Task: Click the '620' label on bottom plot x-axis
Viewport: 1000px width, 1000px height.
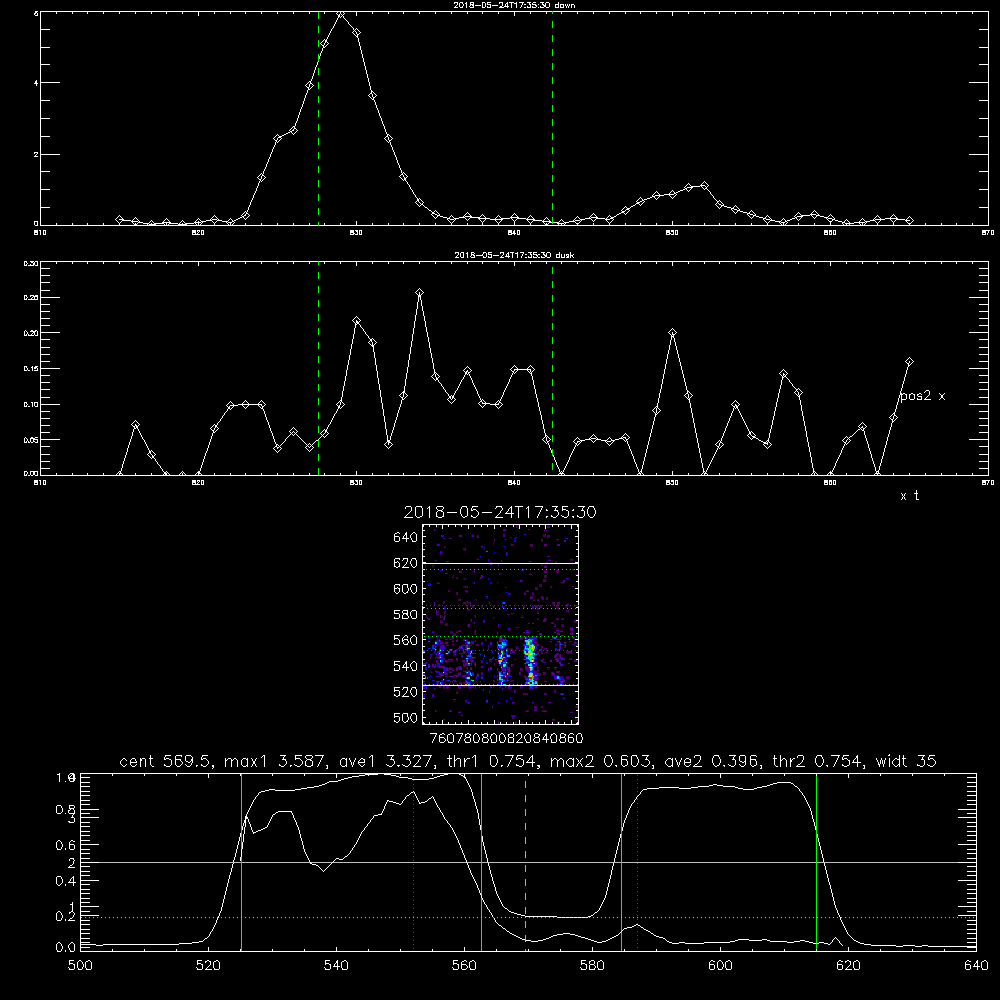Action: (849, 966)
